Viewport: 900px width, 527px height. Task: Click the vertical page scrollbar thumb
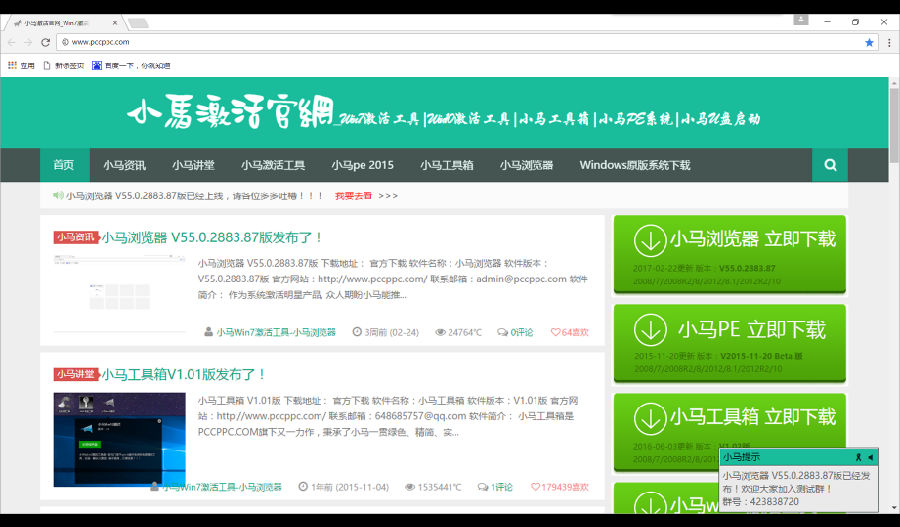(x=894, y=125)
